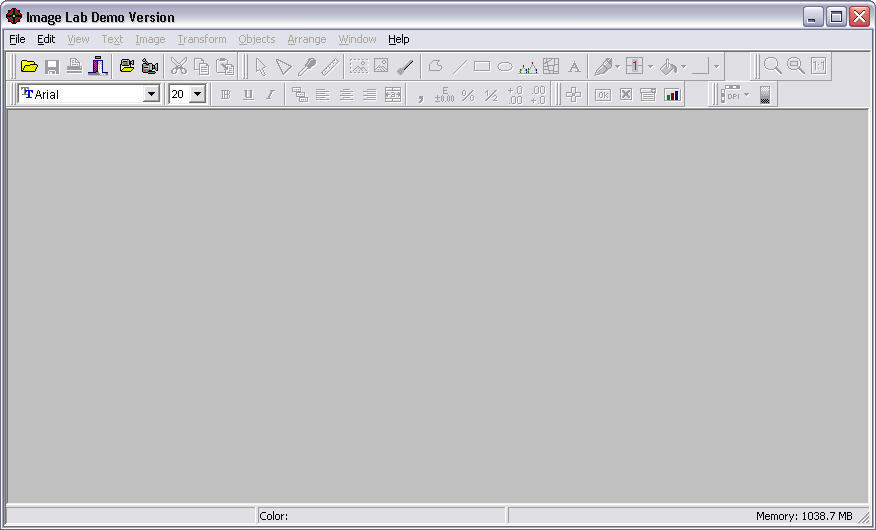Screen dimensions: 876x530
Task: Open the Edit menu
Action: pos(46,39)
